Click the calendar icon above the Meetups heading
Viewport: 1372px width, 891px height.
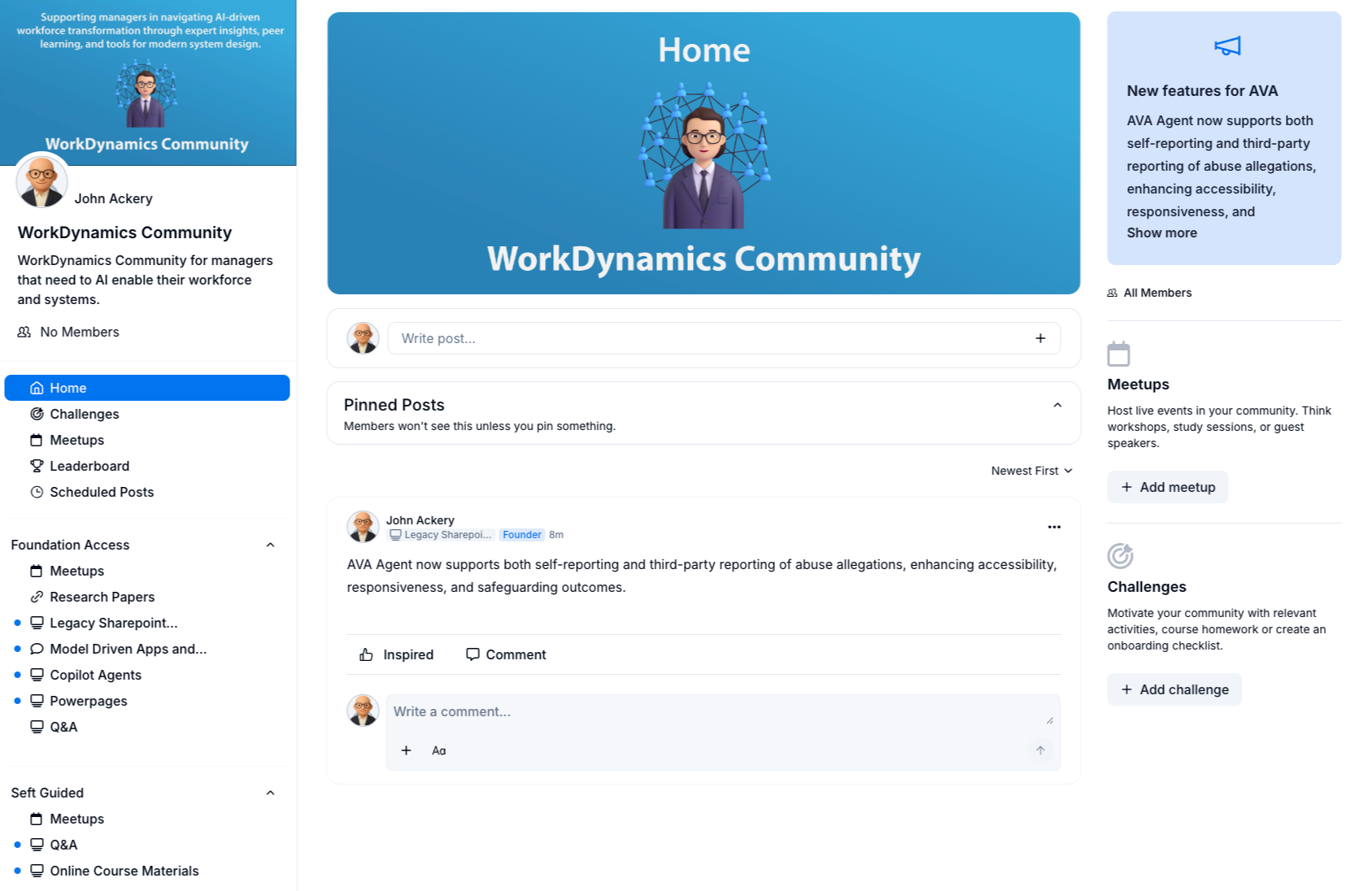pyautogui.click(x=1119, y=354)
